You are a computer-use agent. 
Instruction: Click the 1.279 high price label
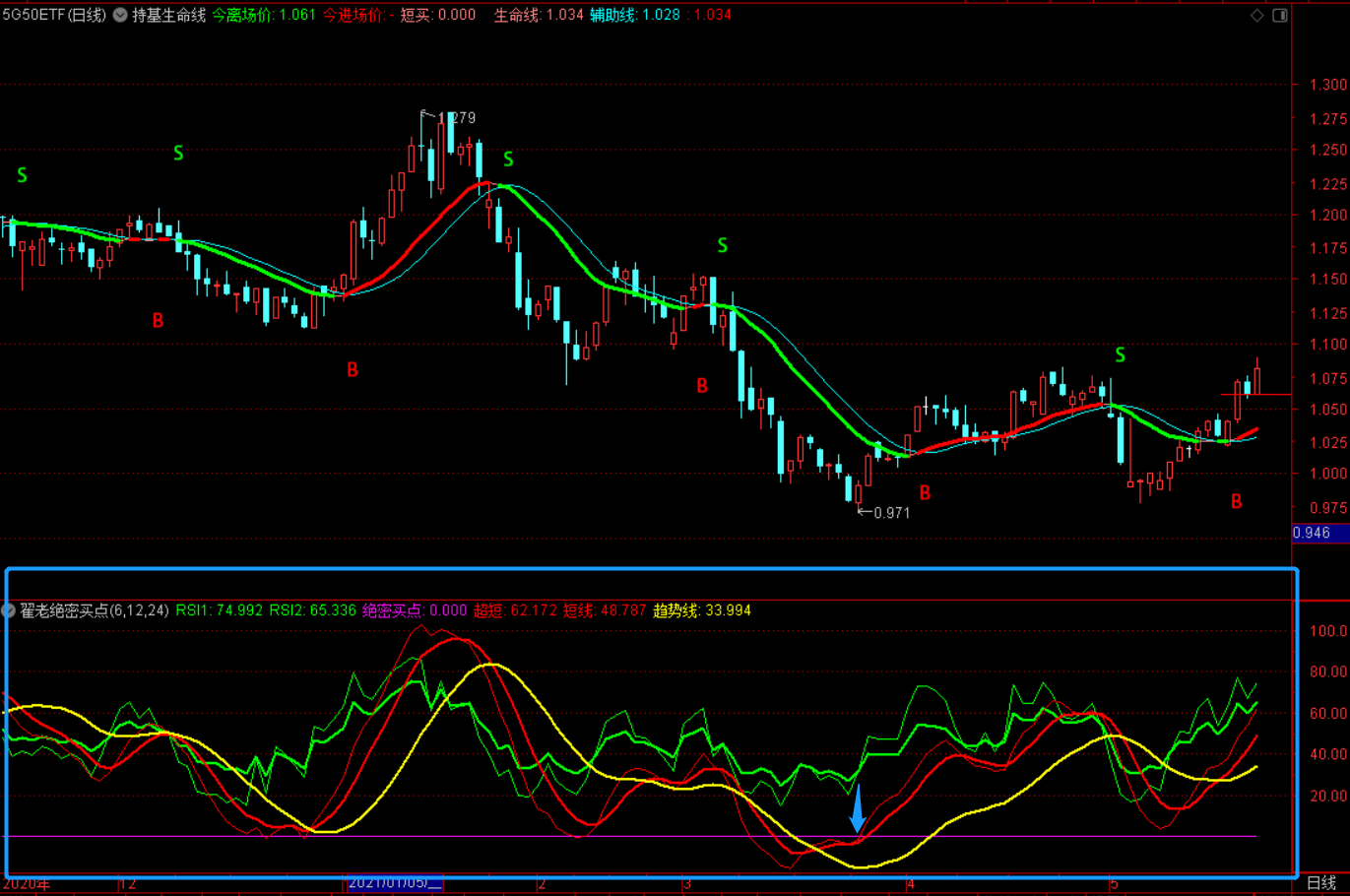coord(457,118)
